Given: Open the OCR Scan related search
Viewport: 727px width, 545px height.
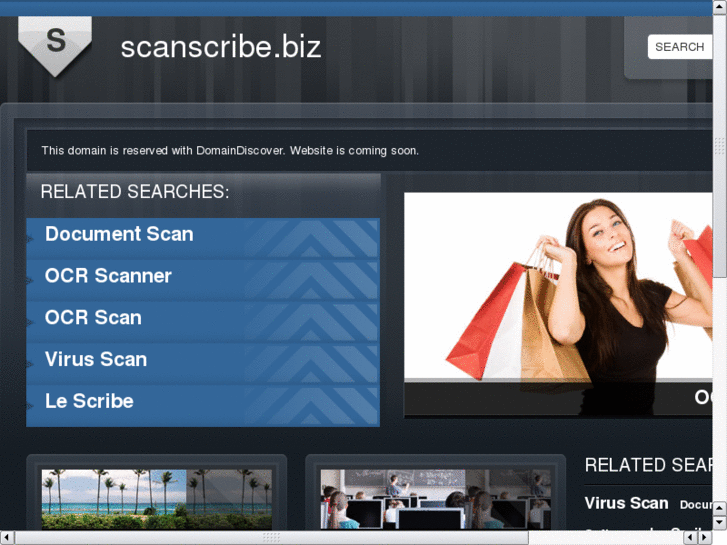Looking at the screenshot, I should 93,317.
